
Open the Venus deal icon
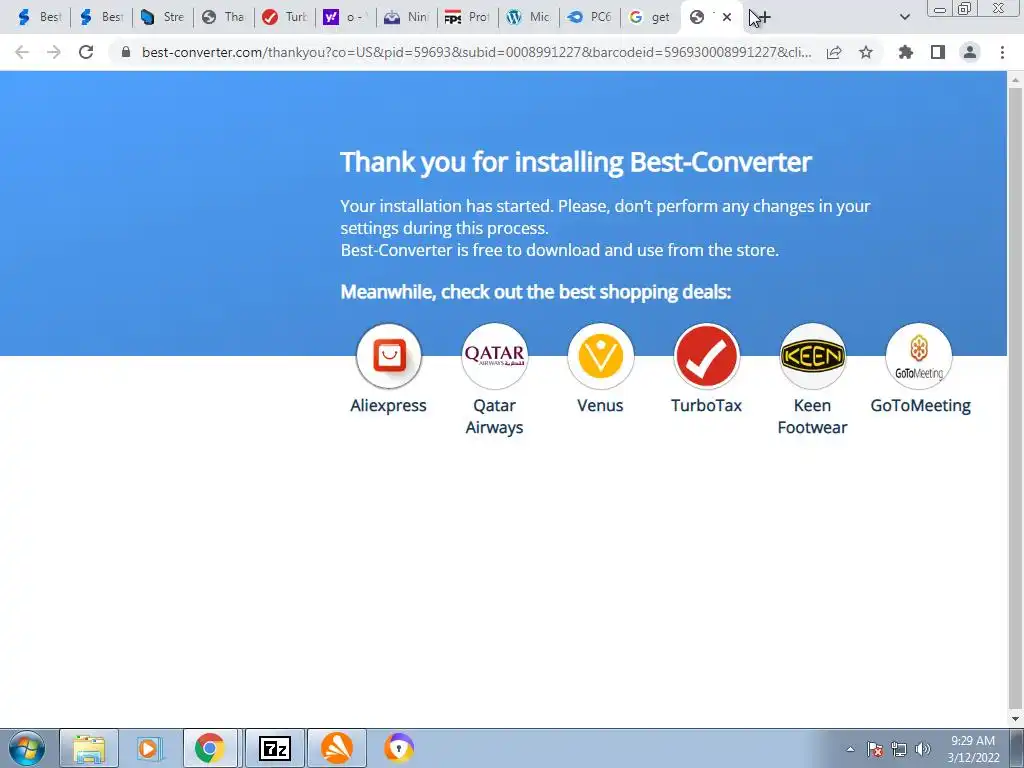(x=600, y=356)
